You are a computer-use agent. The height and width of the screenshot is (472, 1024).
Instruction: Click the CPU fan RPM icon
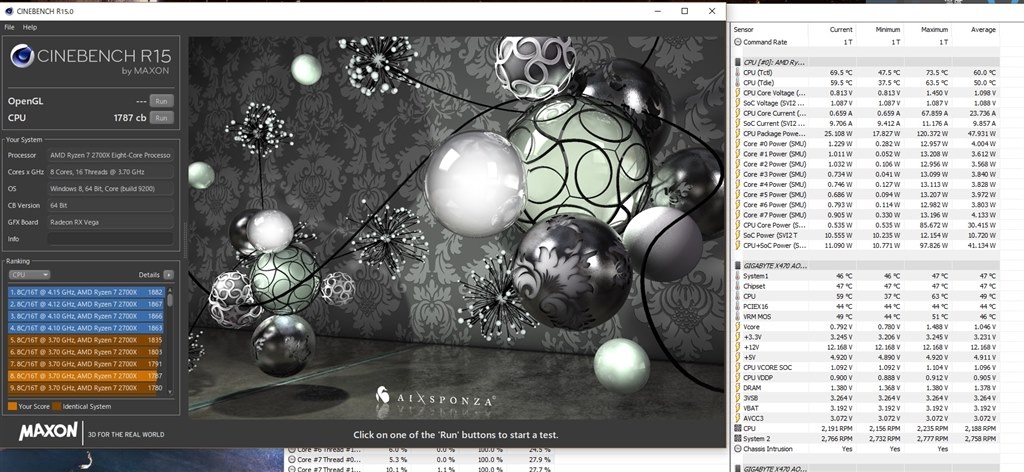737,428
